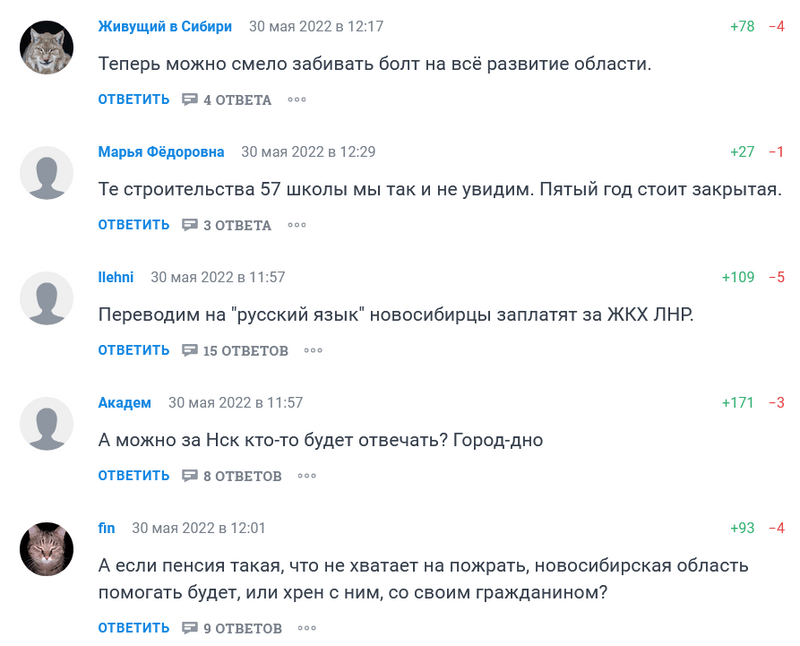This screenshot has height=646, width=800.
Task: Upvote Академ's comment with +171
Action: [738, 402]
